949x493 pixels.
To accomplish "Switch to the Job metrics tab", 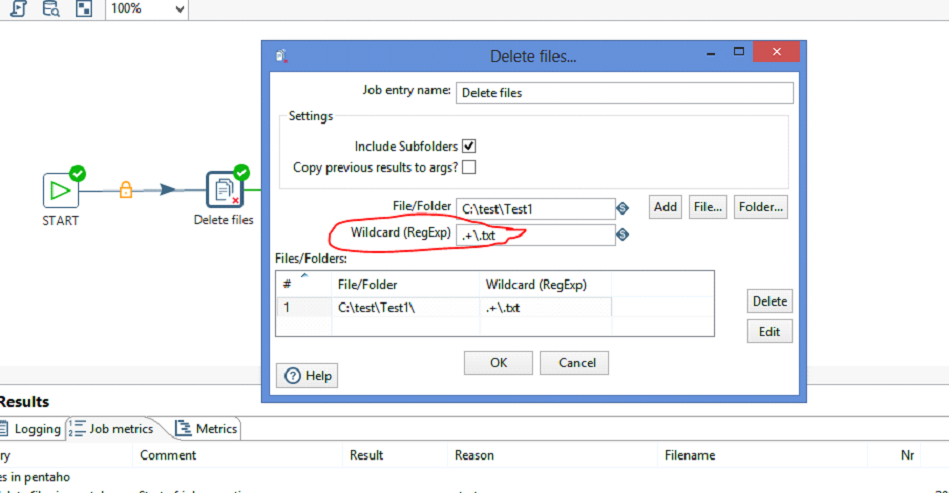I will 111,429.
